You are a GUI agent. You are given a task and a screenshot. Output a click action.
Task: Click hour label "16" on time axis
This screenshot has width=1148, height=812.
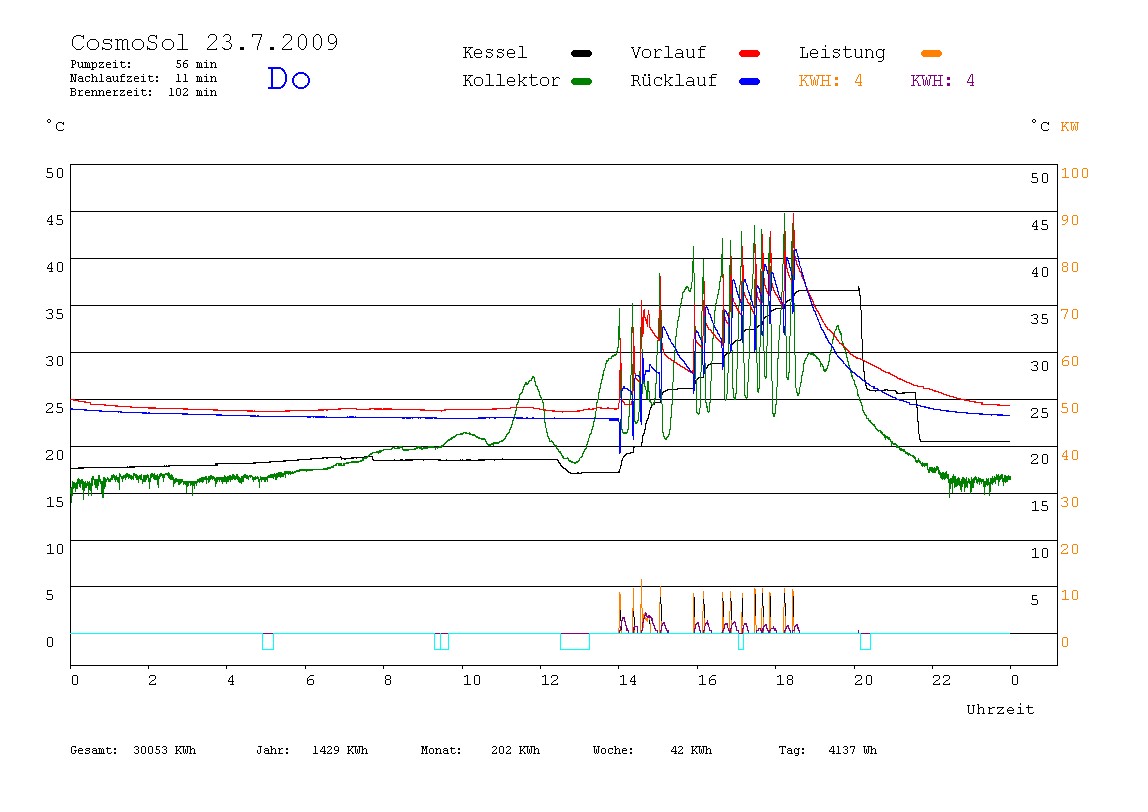tap(707, 680)
